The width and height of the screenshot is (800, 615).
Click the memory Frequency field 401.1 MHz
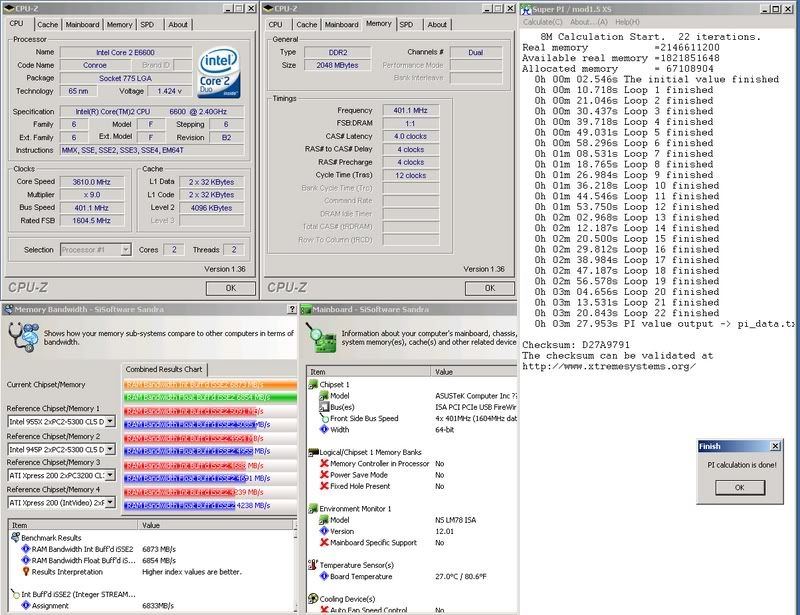411,110
